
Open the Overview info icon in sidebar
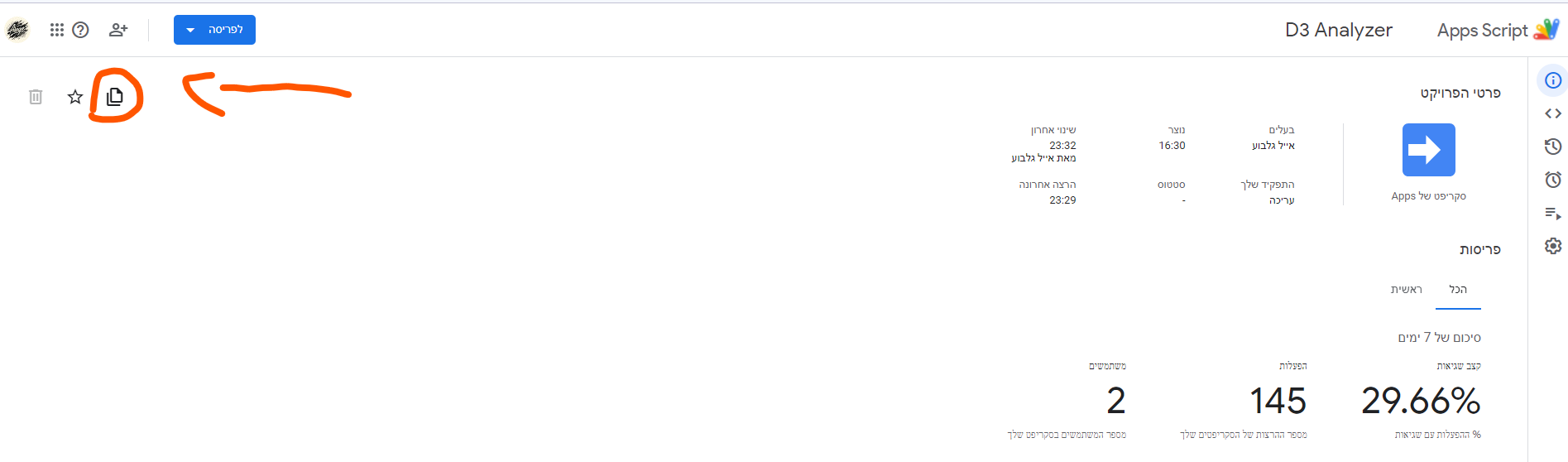tap(1553, 80)
